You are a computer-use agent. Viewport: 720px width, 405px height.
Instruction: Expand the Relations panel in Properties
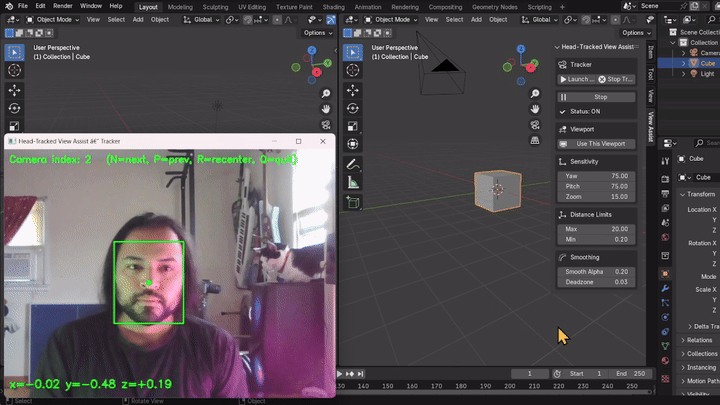(x=700, y=340)
